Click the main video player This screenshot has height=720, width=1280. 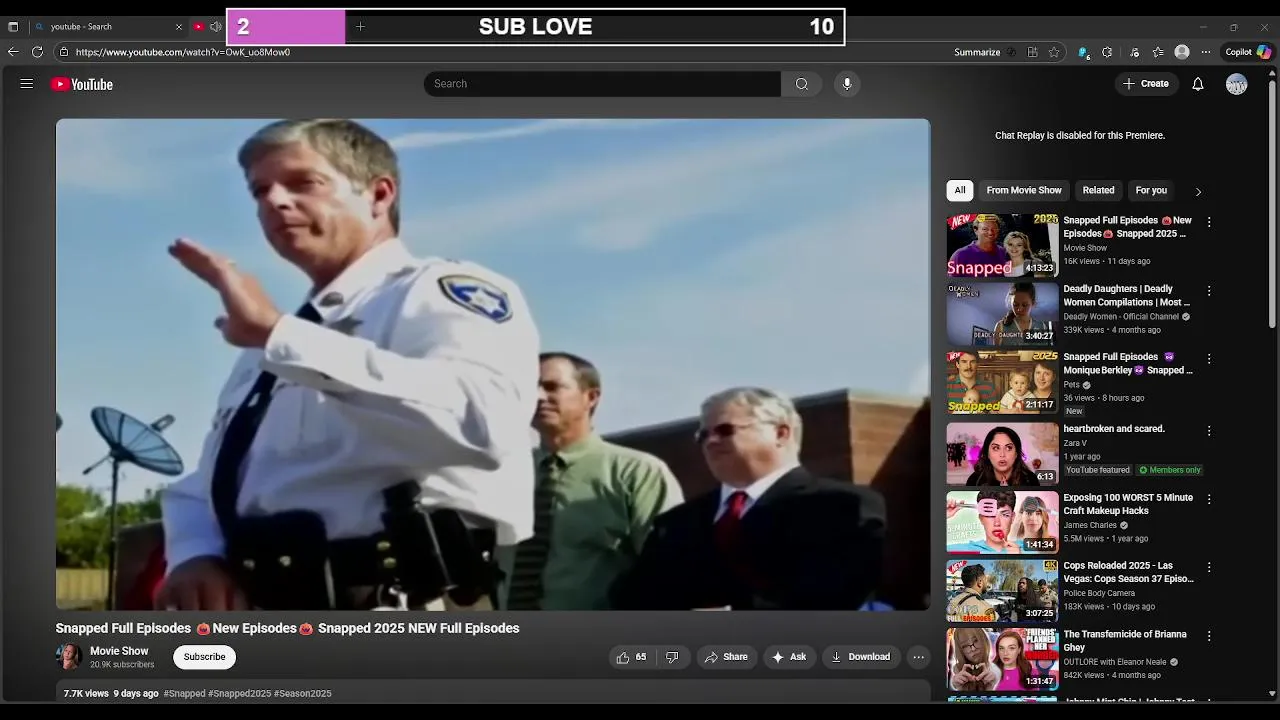click(x=493, y=364)
